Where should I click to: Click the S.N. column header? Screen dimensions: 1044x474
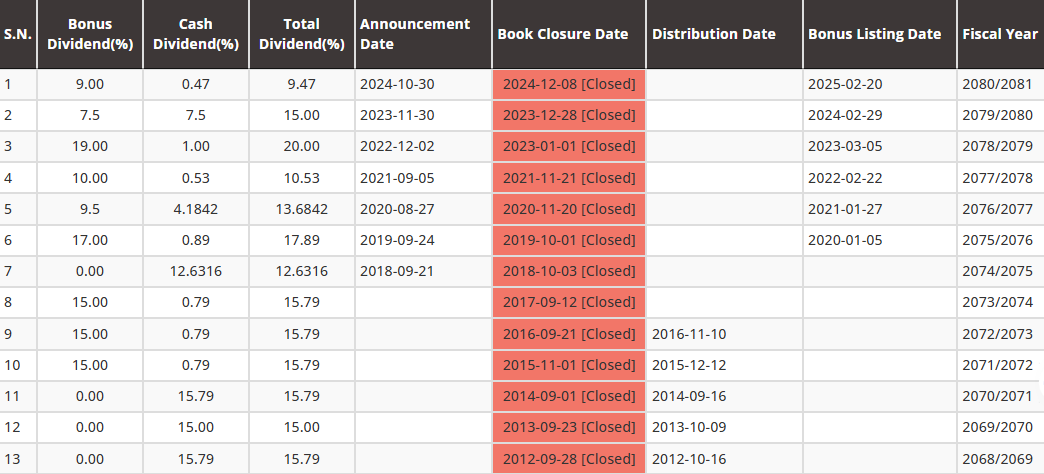point(16,34)
